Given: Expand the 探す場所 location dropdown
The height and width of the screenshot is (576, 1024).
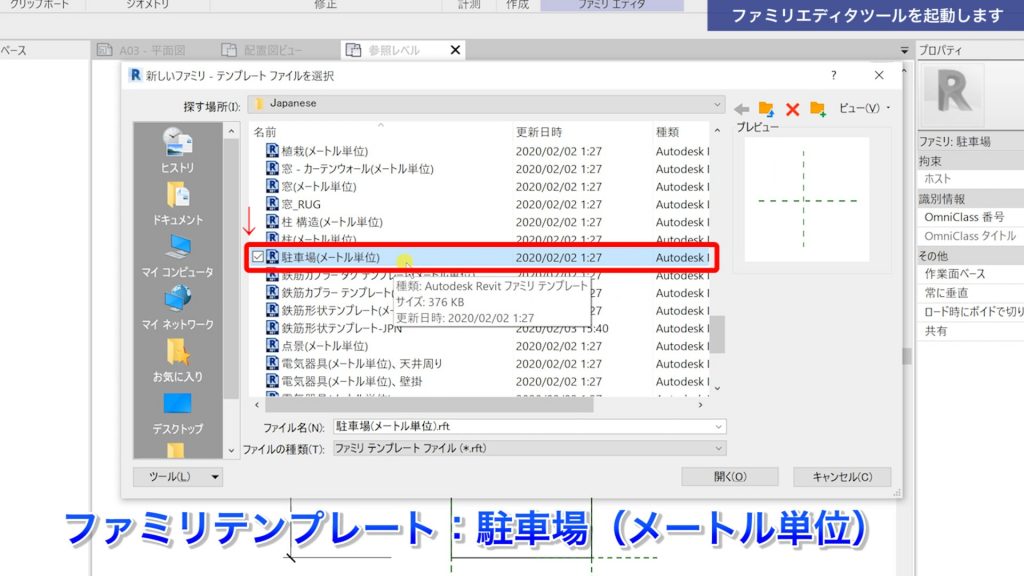Looking at the screenshot, I should coord(717,104).
